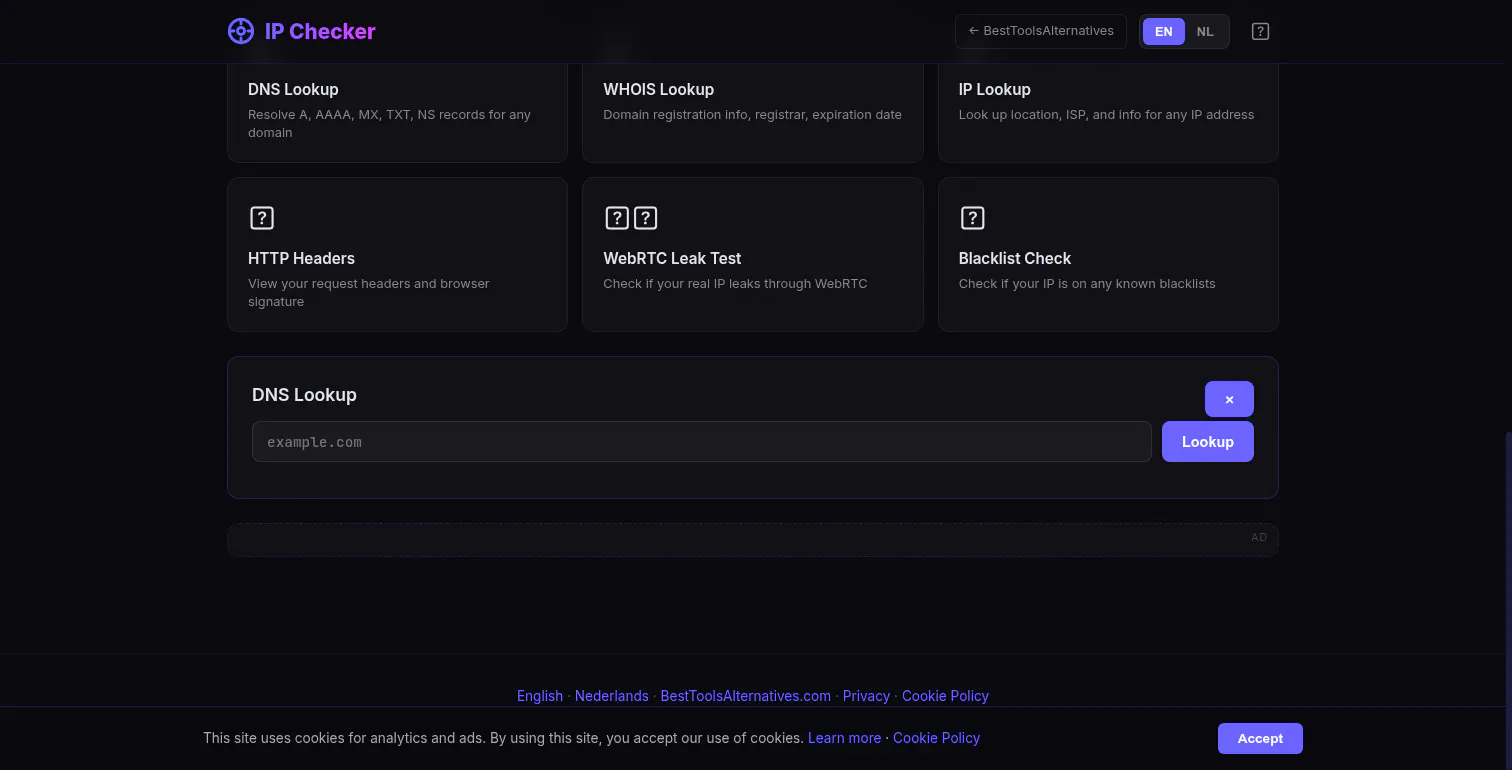This screenshot has width=1512, height=770.
Task: Open the English footer link
Action: pyautogui.click(x=540, y=696)
